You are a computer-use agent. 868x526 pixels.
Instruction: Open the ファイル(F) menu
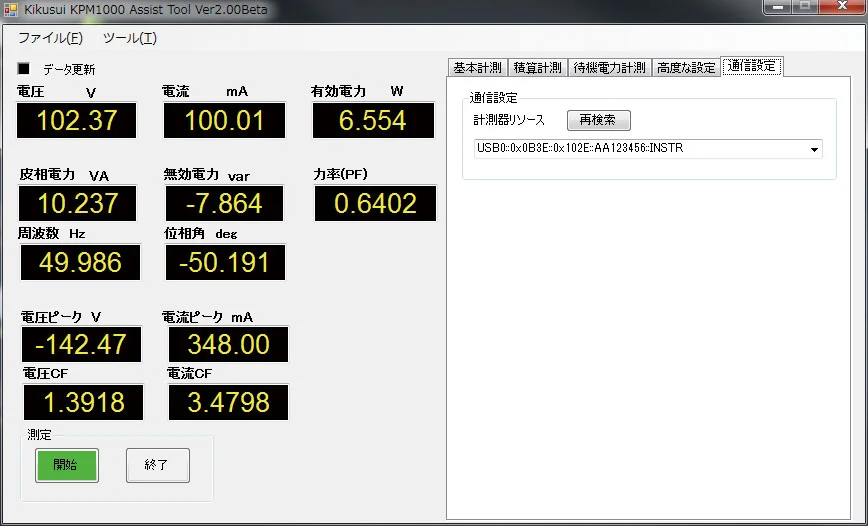point(50,38)
